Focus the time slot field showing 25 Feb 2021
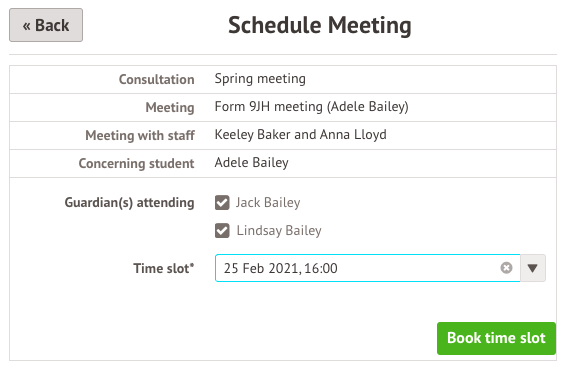Viewport: 564px width, 366px height. (368, 268)
